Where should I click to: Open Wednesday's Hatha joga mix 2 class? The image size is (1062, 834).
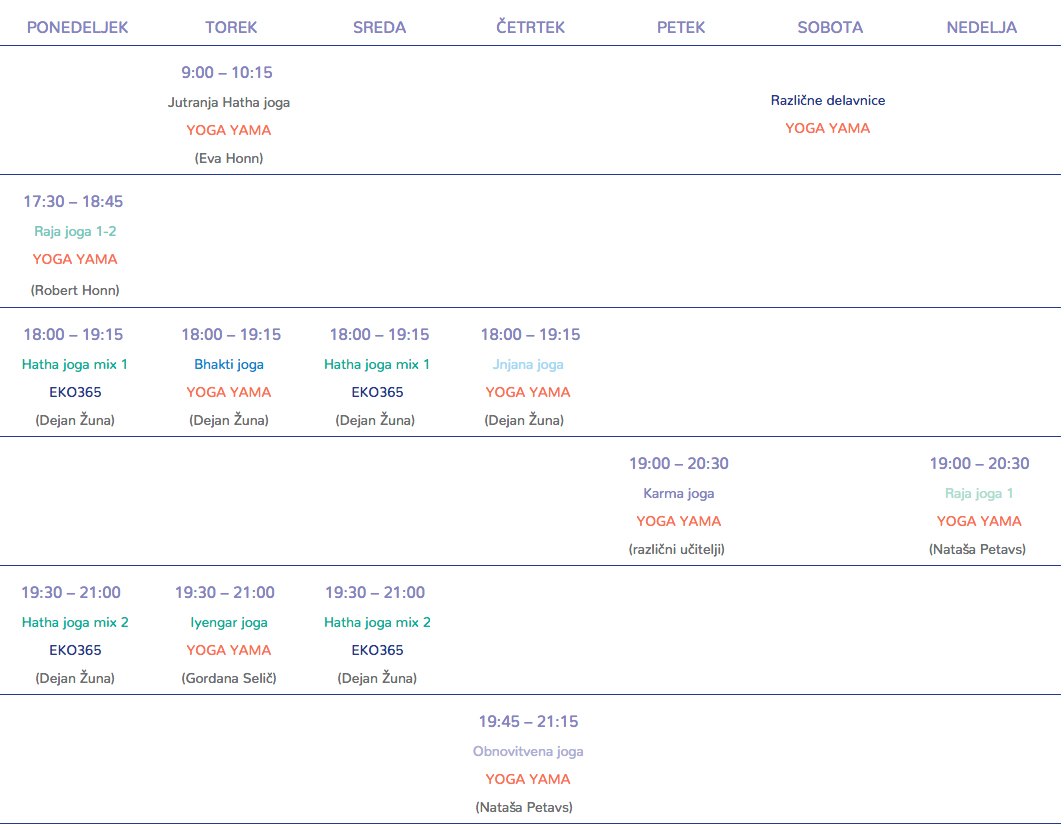(x=377, y=623)
